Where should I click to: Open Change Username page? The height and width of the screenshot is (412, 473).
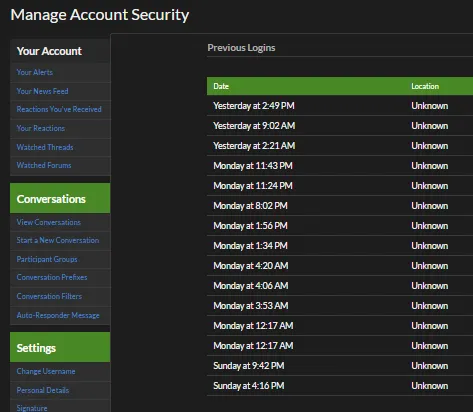[46, 371]
